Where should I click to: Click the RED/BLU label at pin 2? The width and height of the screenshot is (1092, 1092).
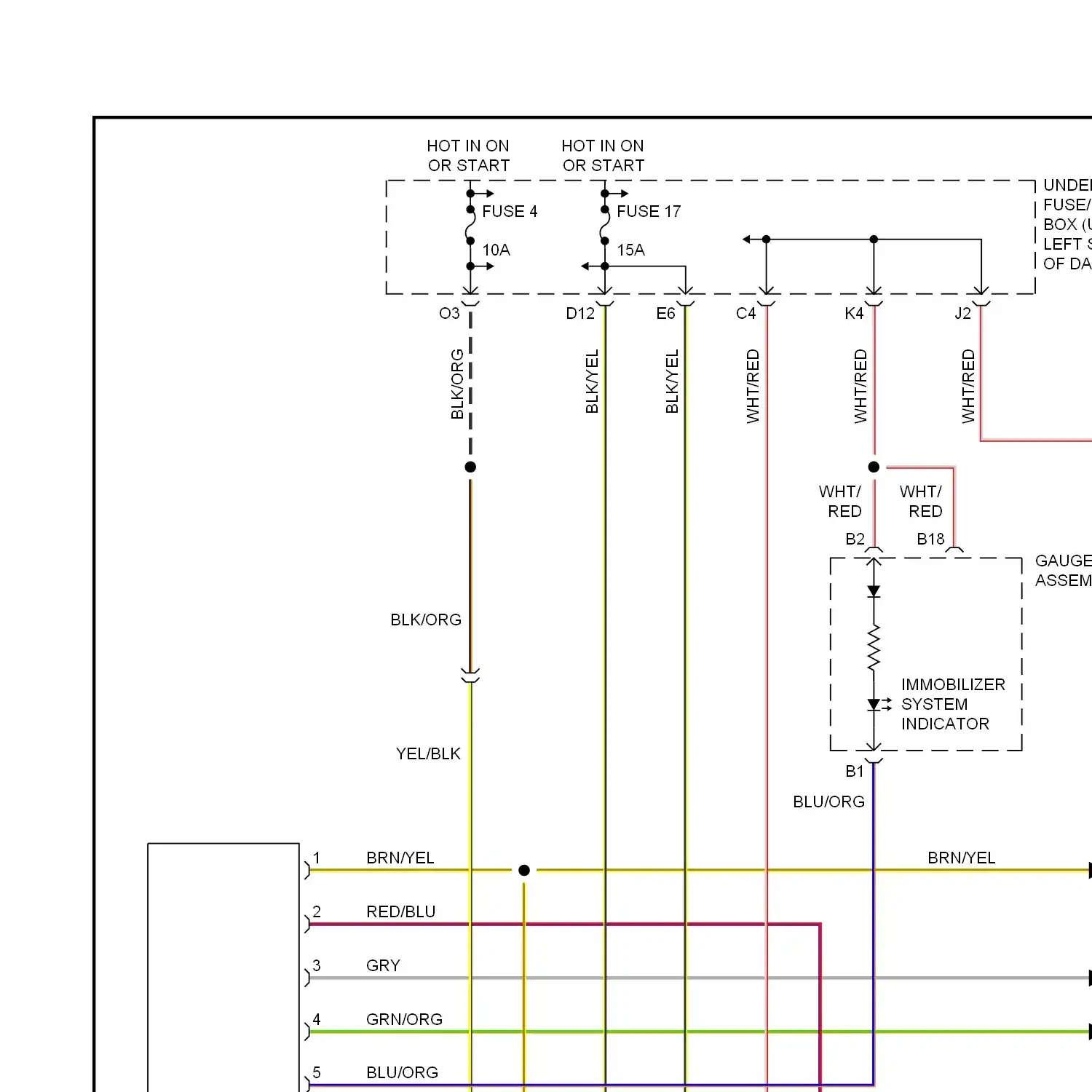point(401,912)
